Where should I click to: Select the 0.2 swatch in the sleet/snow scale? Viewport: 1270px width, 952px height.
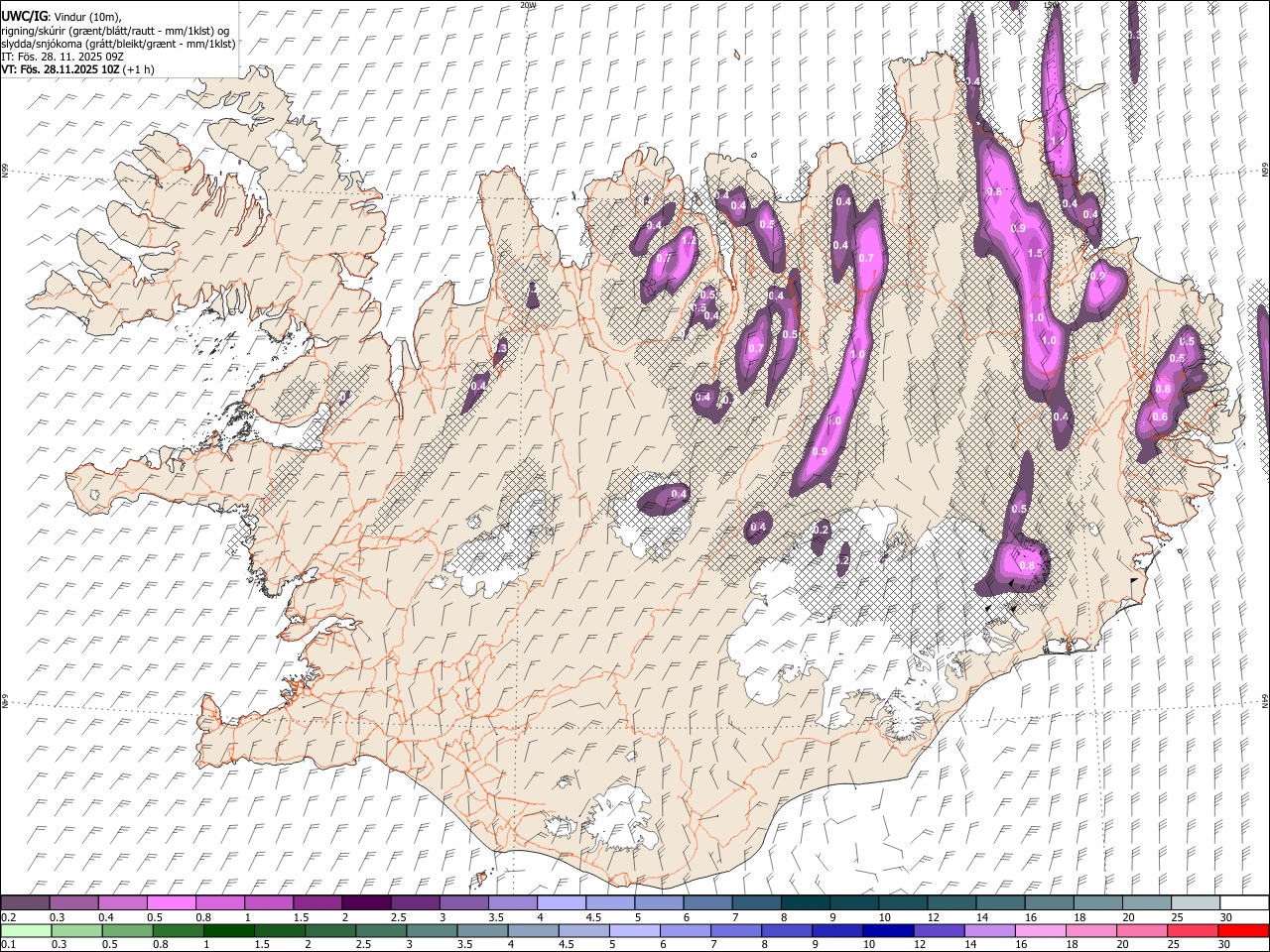click(x=25, y=902)
